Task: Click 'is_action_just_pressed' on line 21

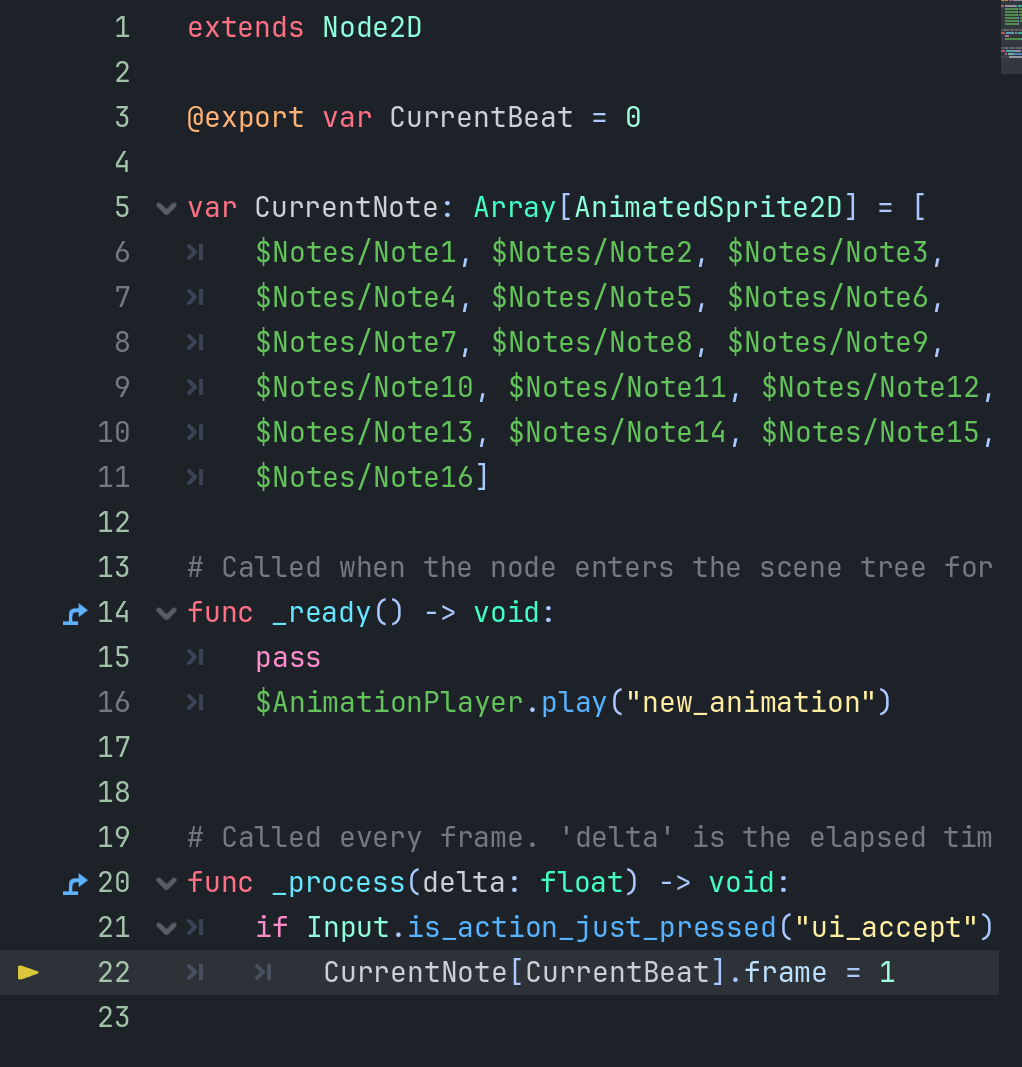Action: [x=592, y=928]
